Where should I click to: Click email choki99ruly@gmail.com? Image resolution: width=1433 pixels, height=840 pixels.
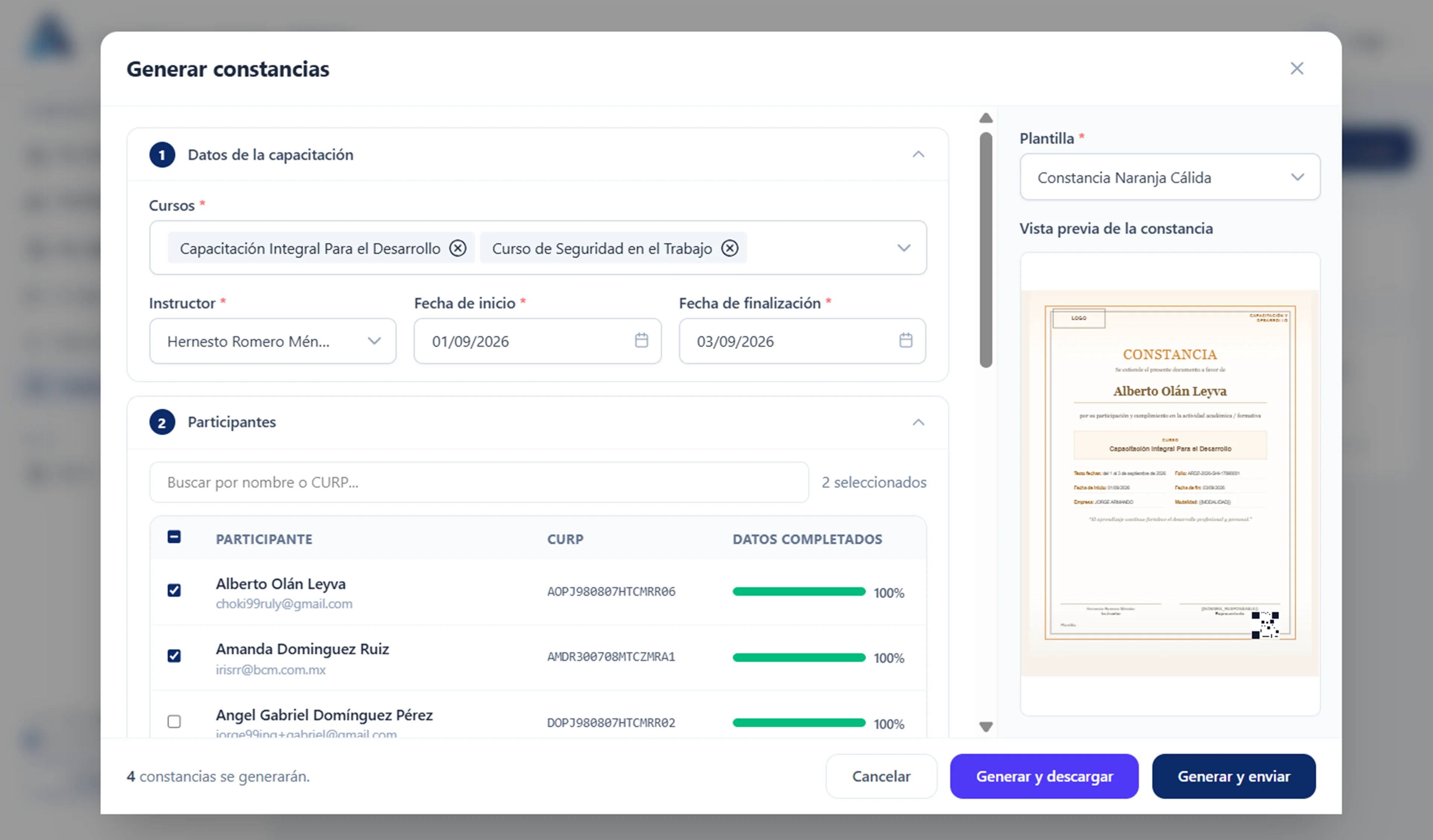[x=284, y=603]
